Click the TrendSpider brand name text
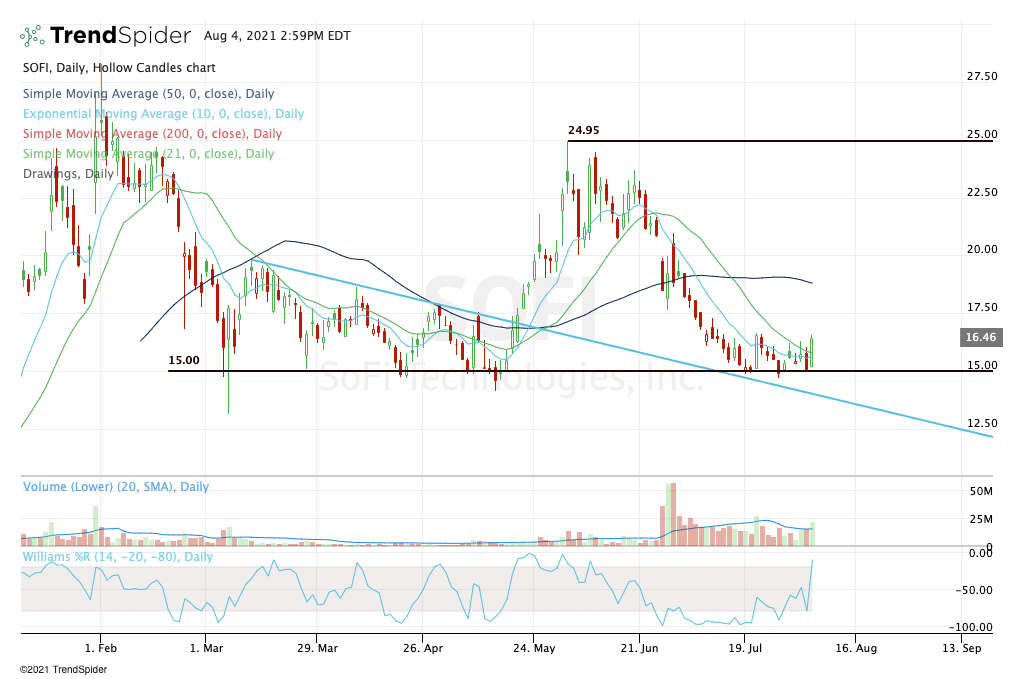1023x679 pixels. (x=119, y=36)
